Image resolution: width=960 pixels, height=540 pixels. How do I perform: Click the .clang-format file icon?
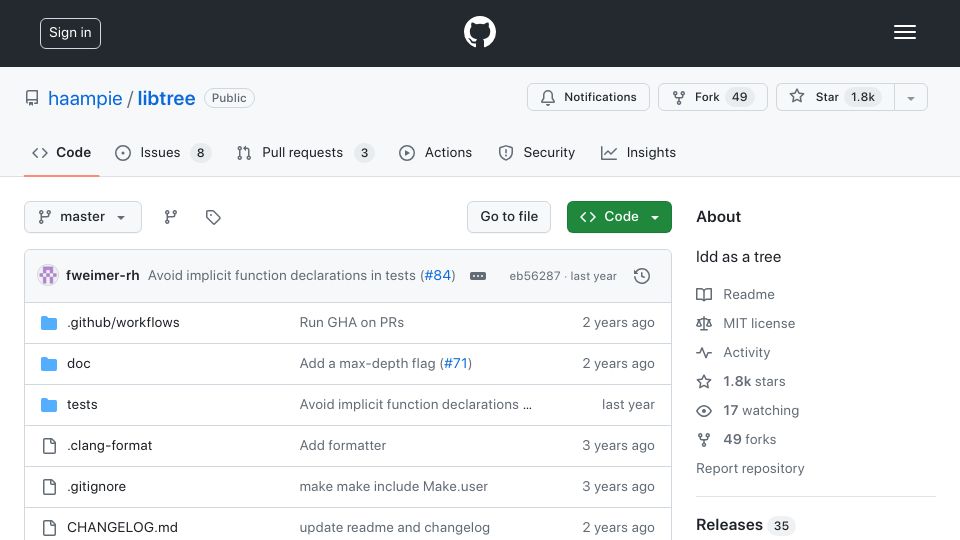click(49, 446)
